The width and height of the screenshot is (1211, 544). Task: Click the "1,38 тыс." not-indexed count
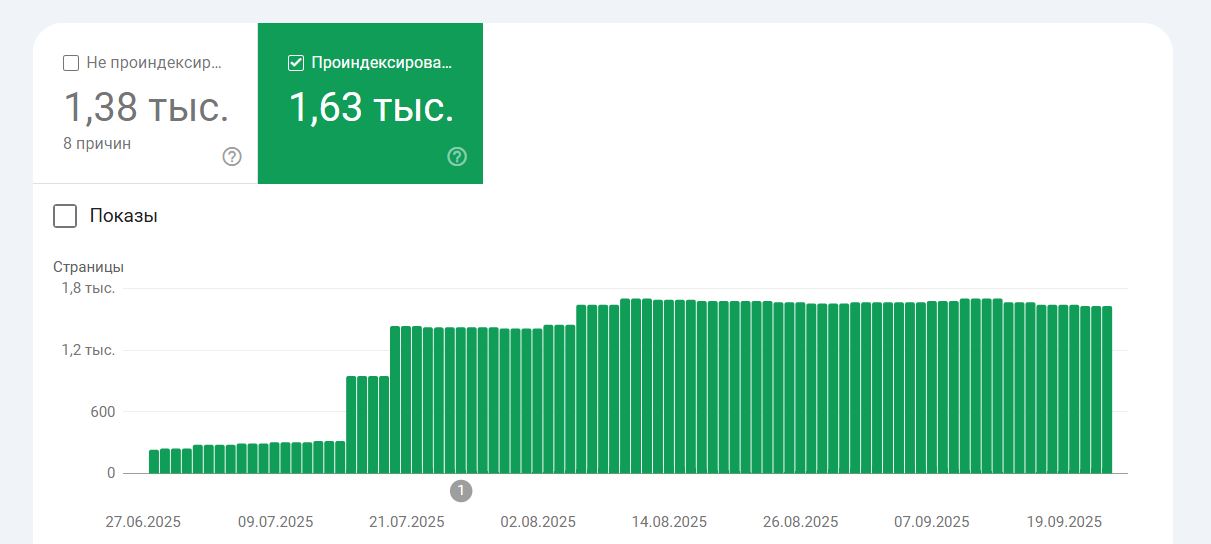click(x=146, y=106)
